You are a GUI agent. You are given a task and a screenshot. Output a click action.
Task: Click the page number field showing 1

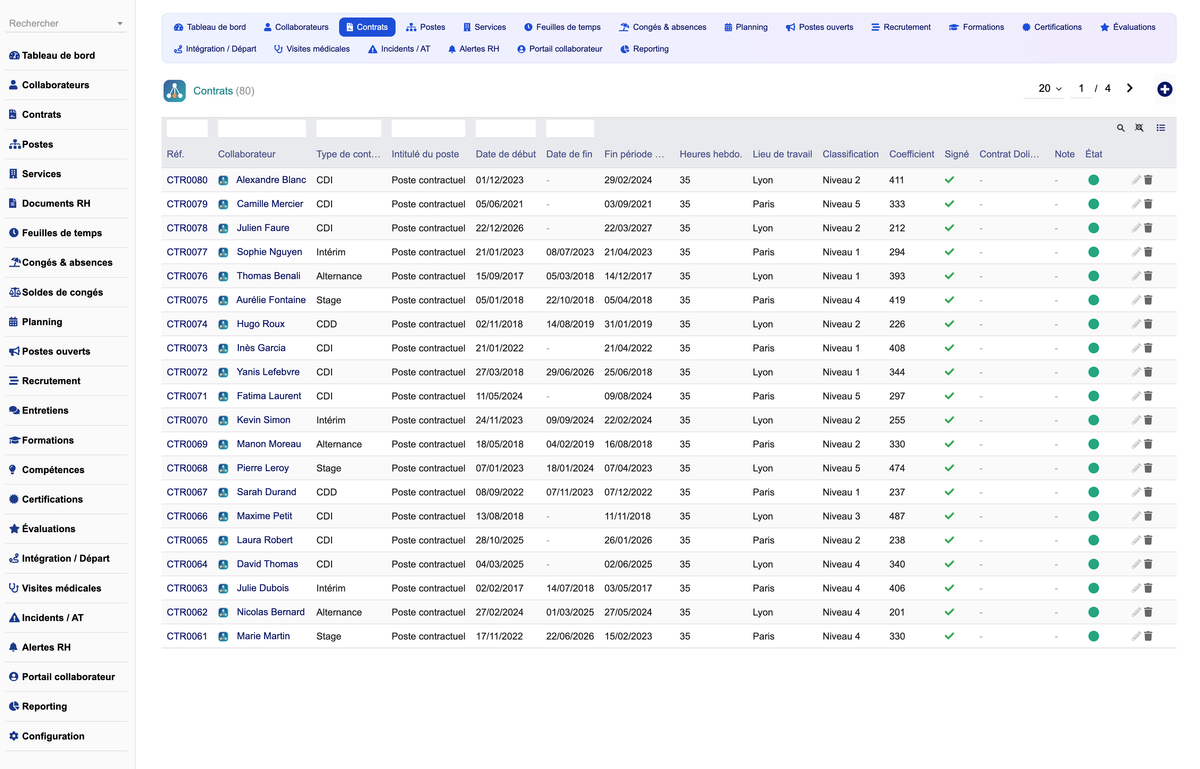tap(1080, 89)
